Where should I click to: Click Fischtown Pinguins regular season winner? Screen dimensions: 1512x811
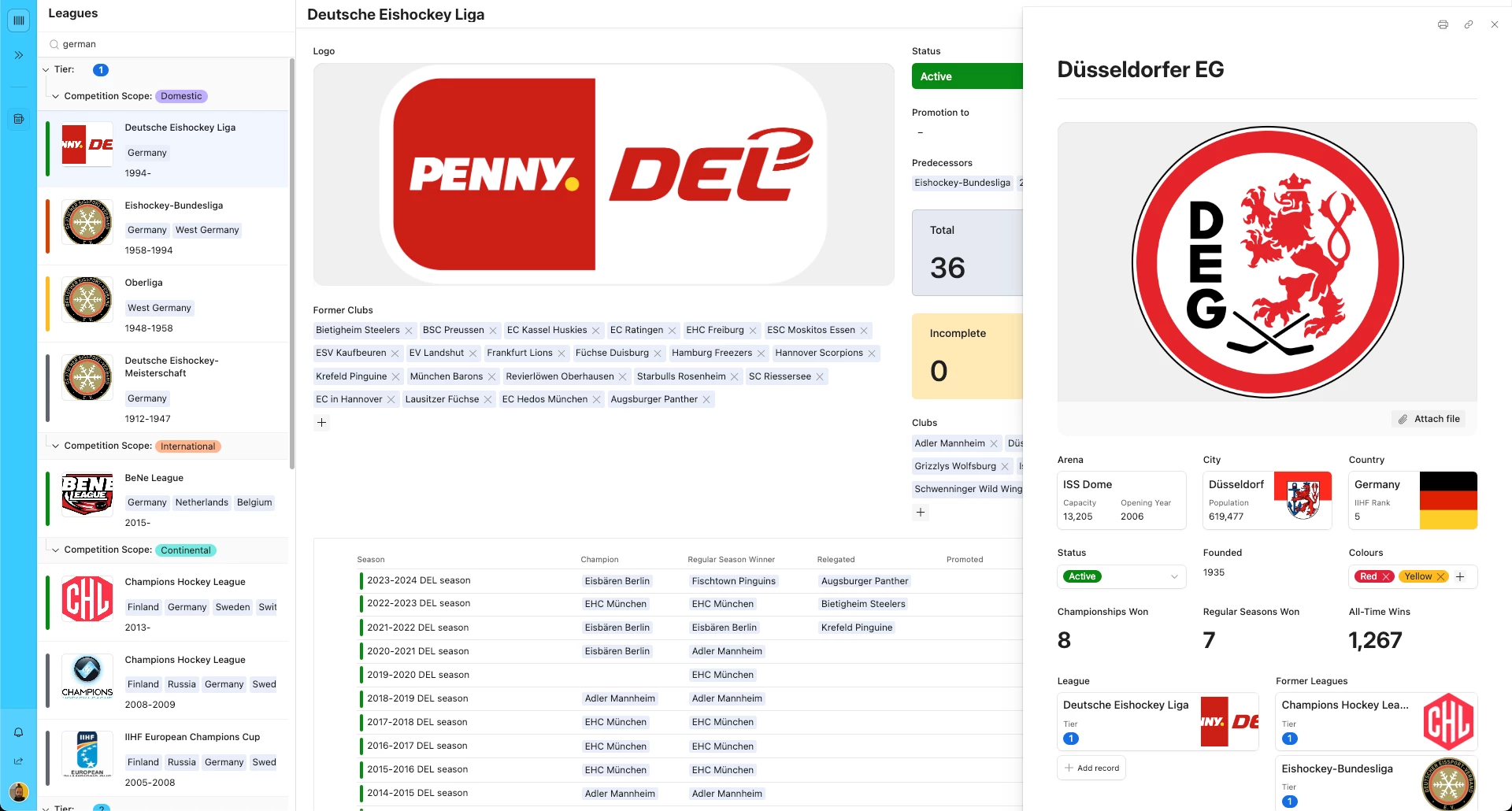coord(733,582)
